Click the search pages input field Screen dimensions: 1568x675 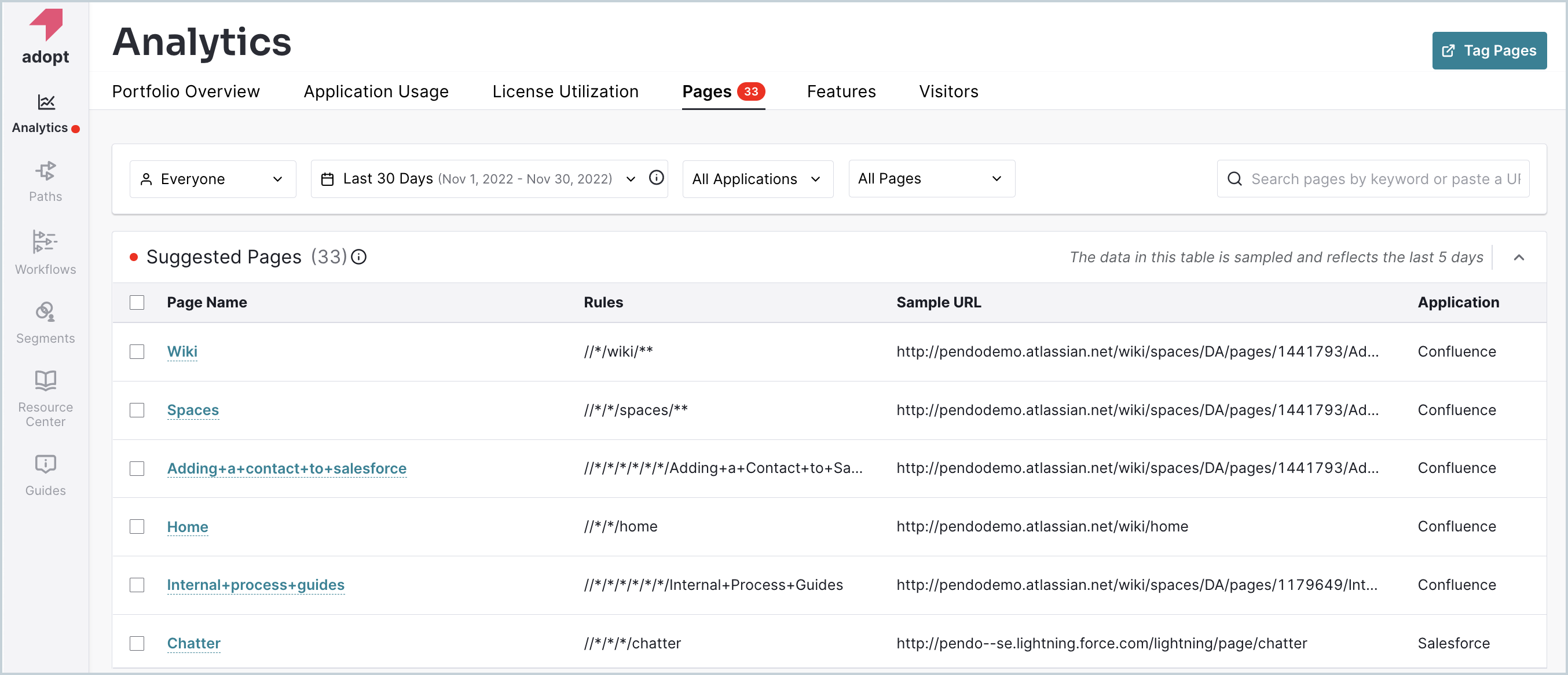1373,179
